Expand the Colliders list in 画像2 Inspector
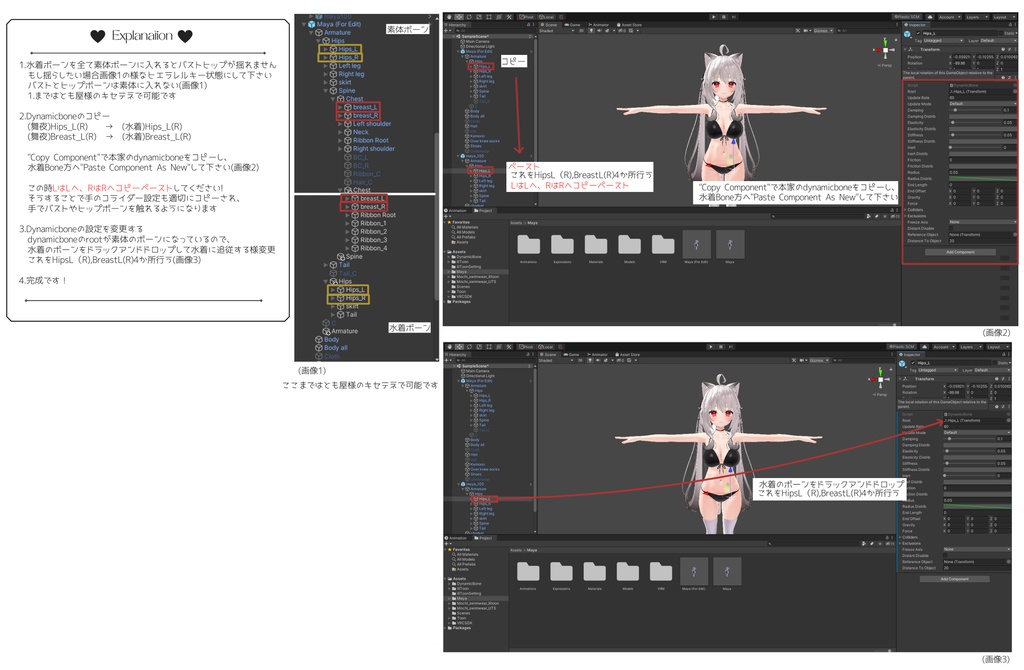The height and width of the screenshot is (670, 1024). (x=905, y=210)
